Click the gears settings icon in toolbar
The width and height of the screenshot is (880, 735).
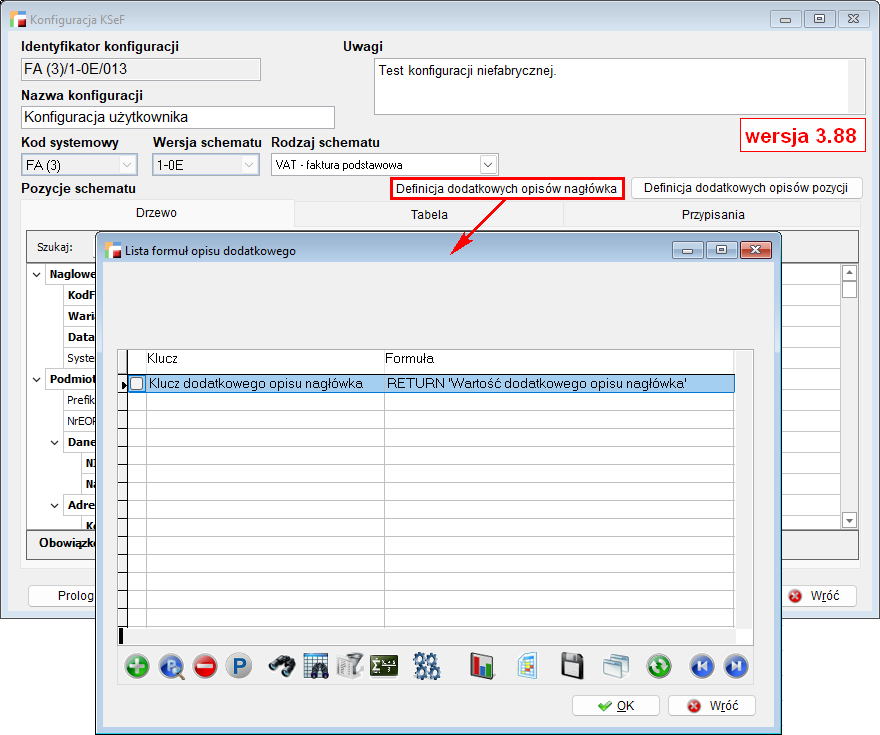pyautogui.click(x=427, y=667)
